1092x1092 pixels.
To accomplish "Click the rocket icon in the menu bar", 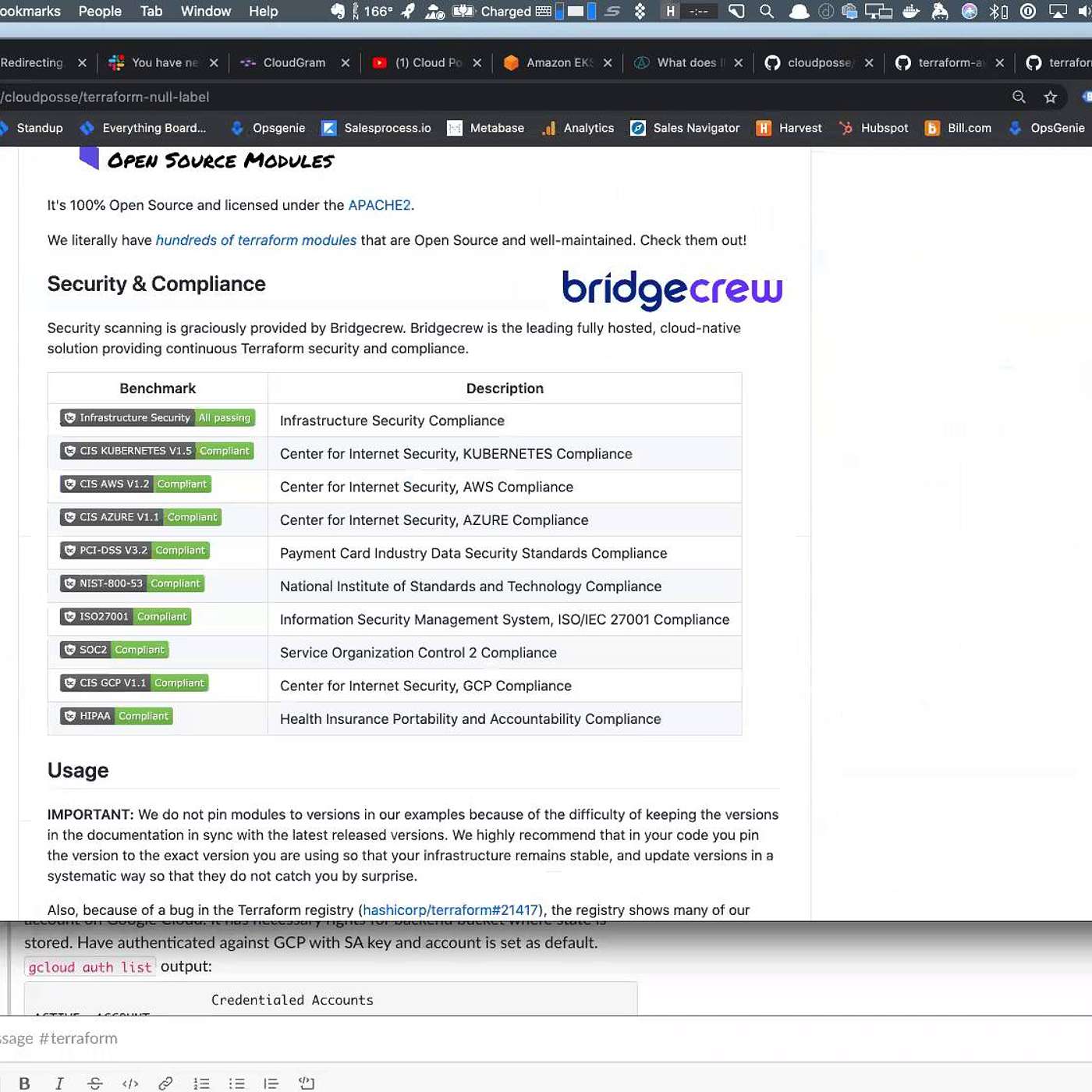I will [408, 11].
